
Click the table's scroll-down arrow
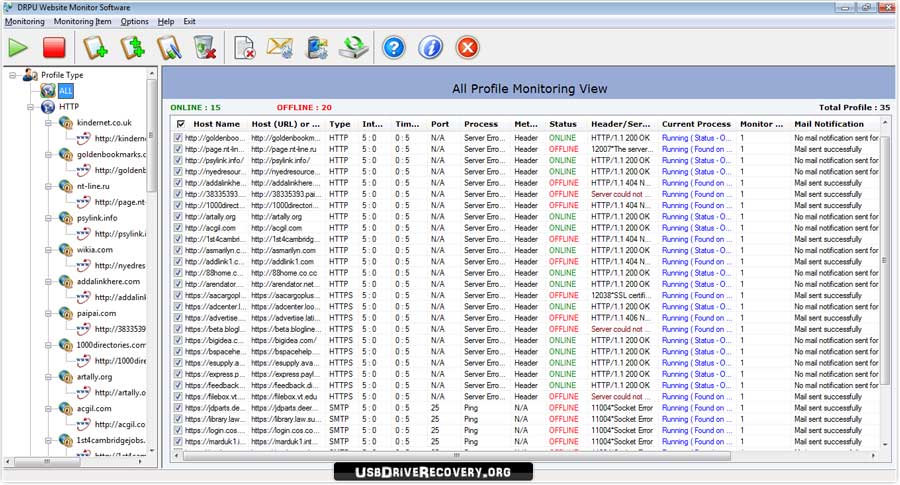885,445
